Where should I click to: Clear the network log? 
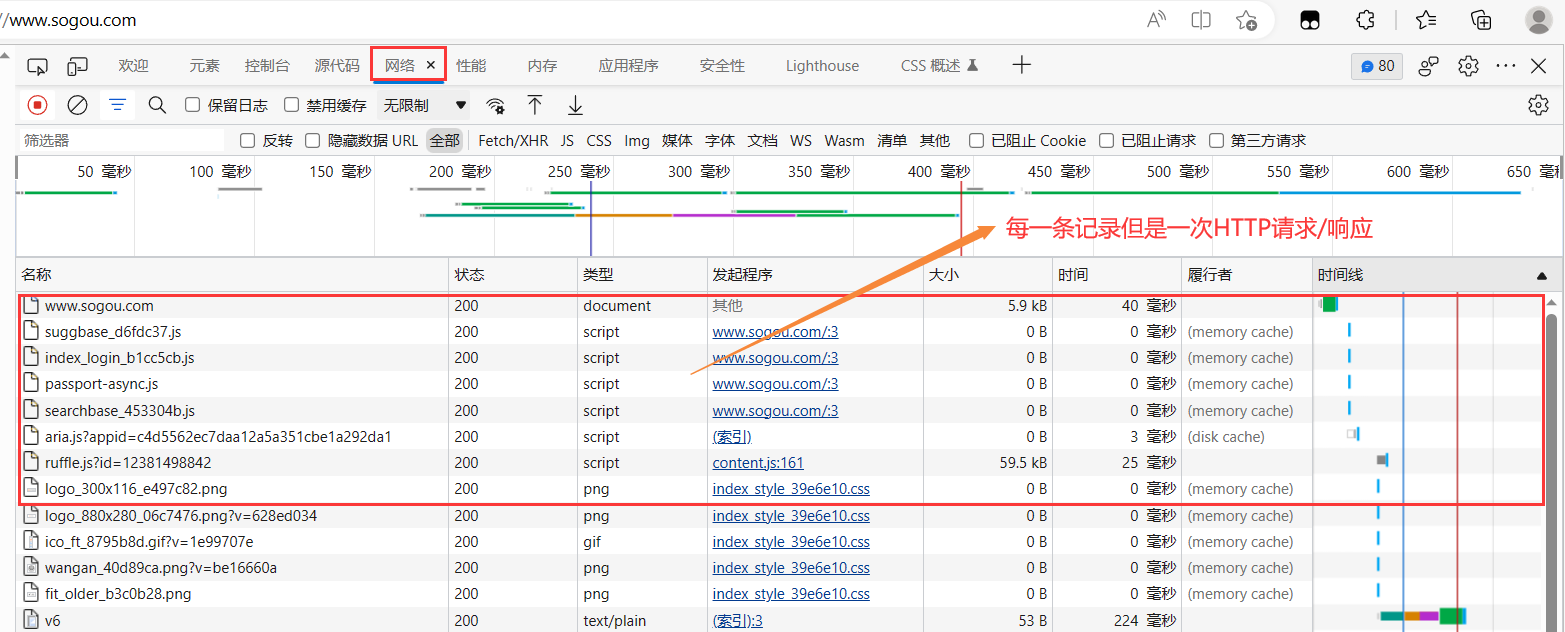[x=77, y=104]
